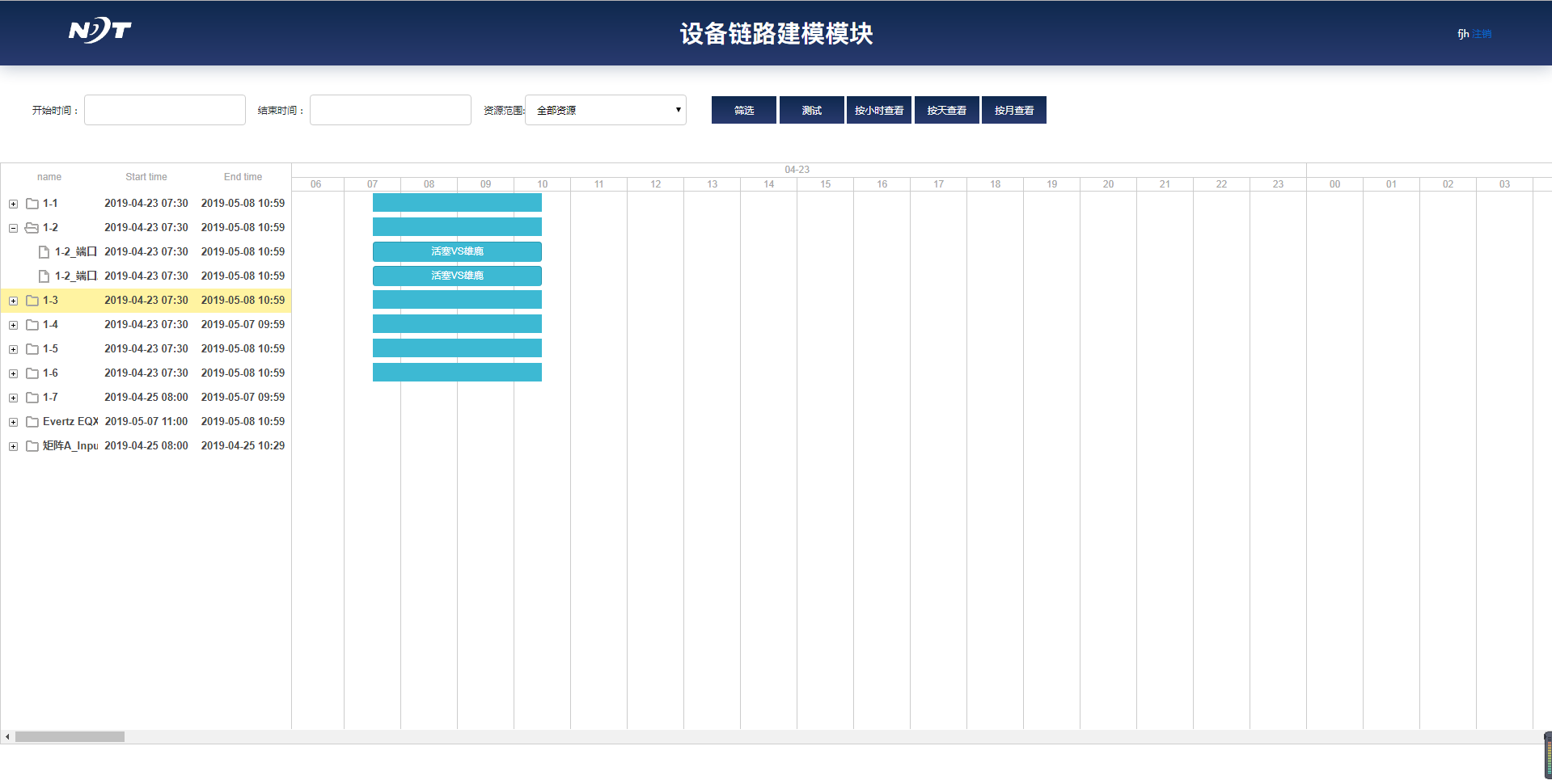Expand the 1-6 tree node
Screen dimensions: 1552x784
pos(13,373)
